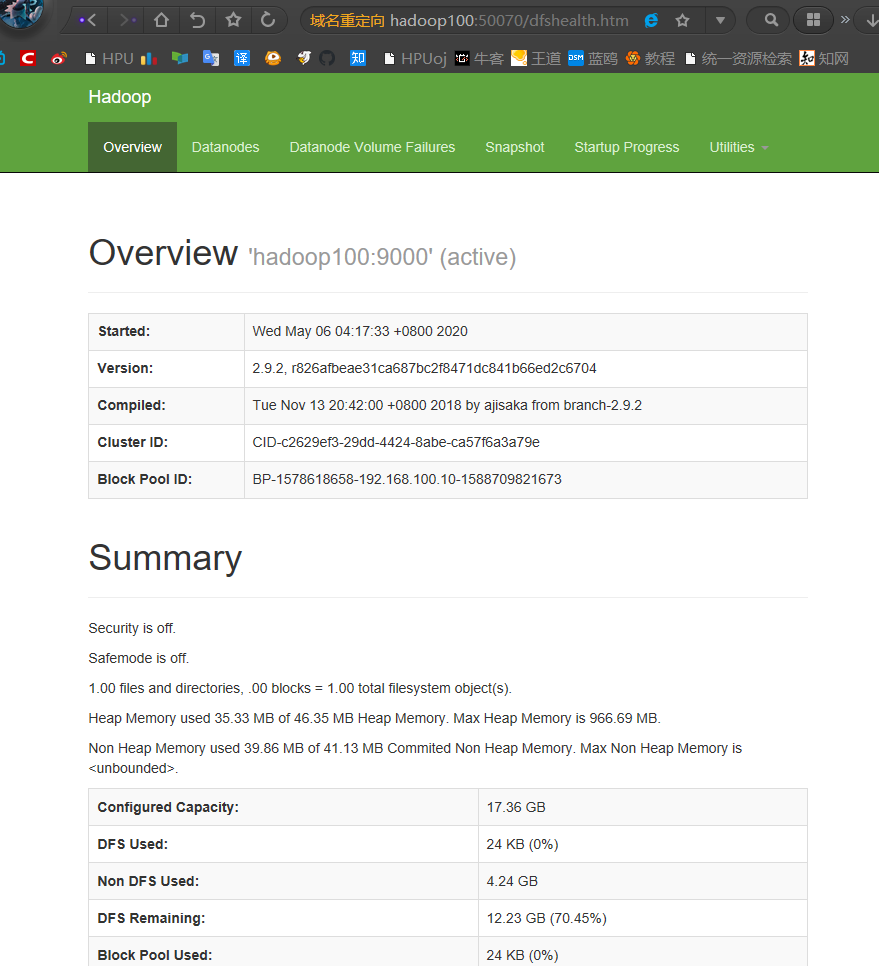Open the 知网 bookmark
Image resolution: width=879 pixels, height=966 pixels.
pos(824,59)
